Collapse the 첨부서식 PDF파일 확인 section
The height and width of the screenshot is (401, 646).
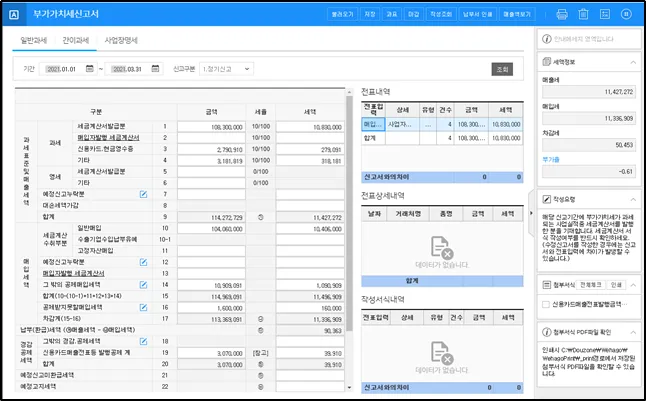[x=633, y=333]
